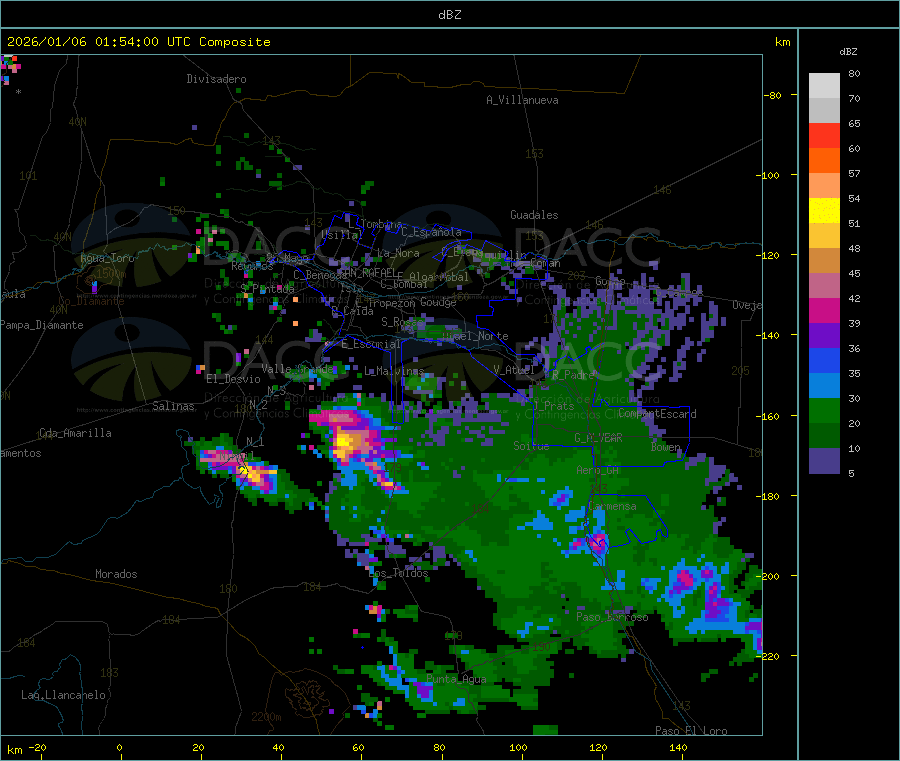
Task: Click the Bowen location label
Action: pos(666,447)
